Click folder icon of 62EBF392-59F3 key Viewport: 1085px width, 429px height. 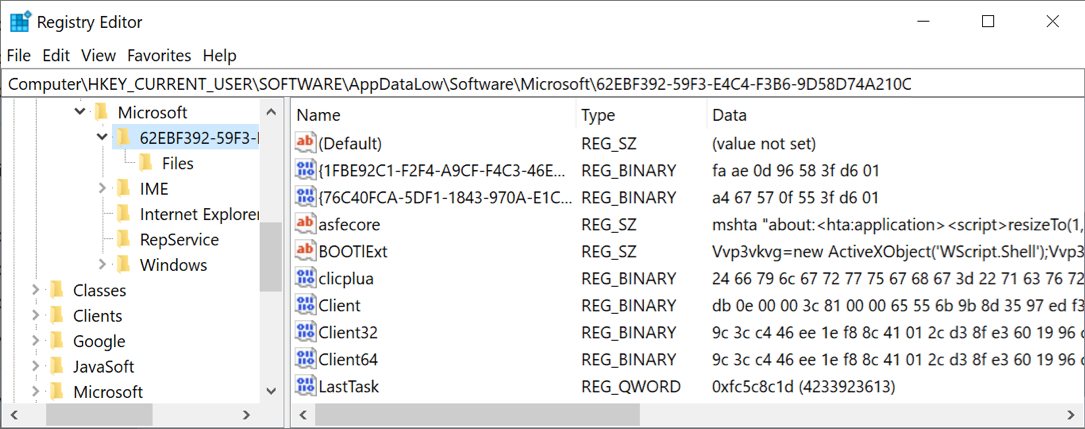[123, 137]
